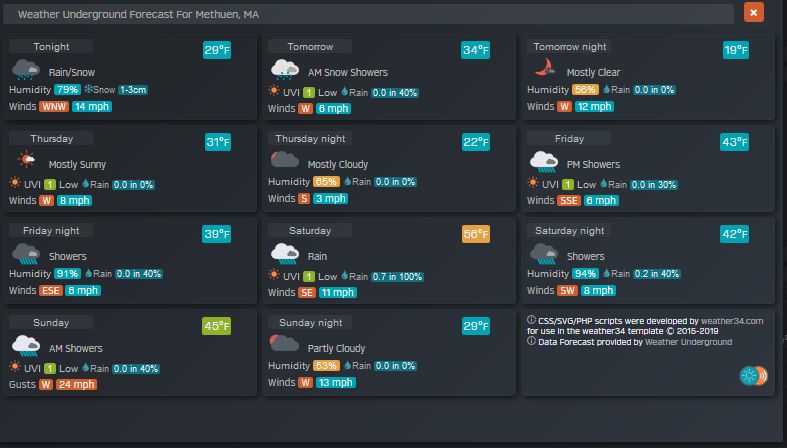Screen dimensions: 787x448
Task: Click the Tonight rain/snow cloud icon
Action: pyautogui.click(x=26, y=69)
